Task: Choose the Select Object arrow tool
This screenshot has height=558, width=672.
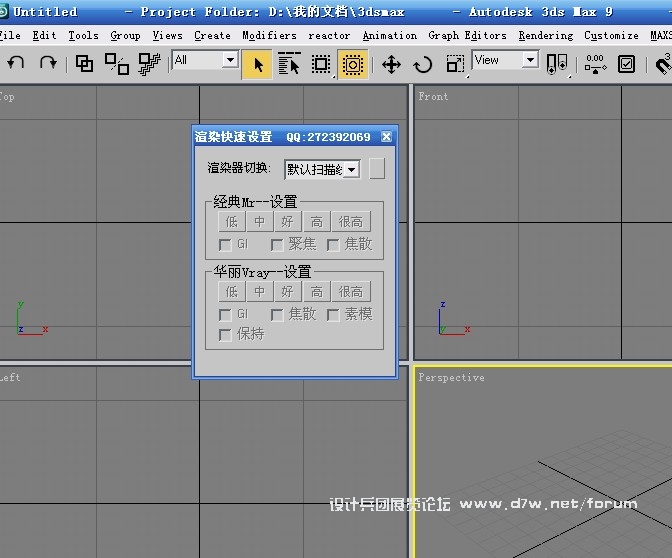Action: 257,65
